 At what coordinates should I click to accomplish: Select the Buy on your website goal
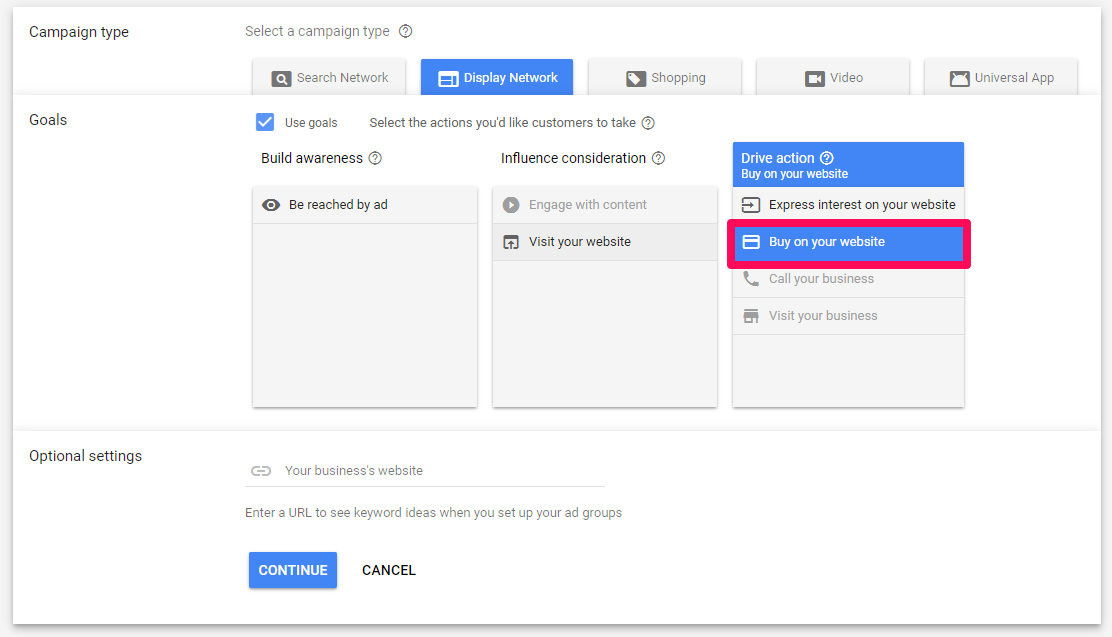coord(848,242)
